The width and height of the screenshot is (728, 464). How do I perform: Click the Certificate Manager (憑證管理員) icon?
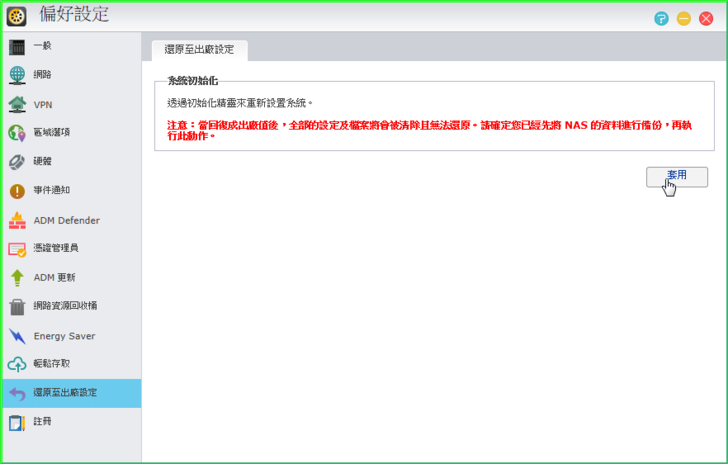[x=17, y=249]
